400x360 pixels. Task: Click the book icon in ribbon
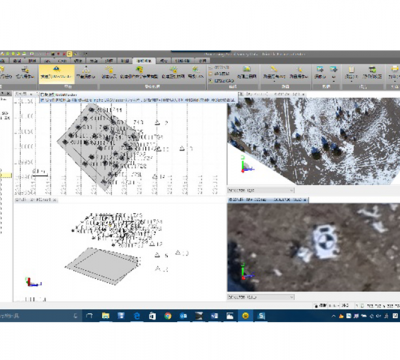[x=351, y=73]
